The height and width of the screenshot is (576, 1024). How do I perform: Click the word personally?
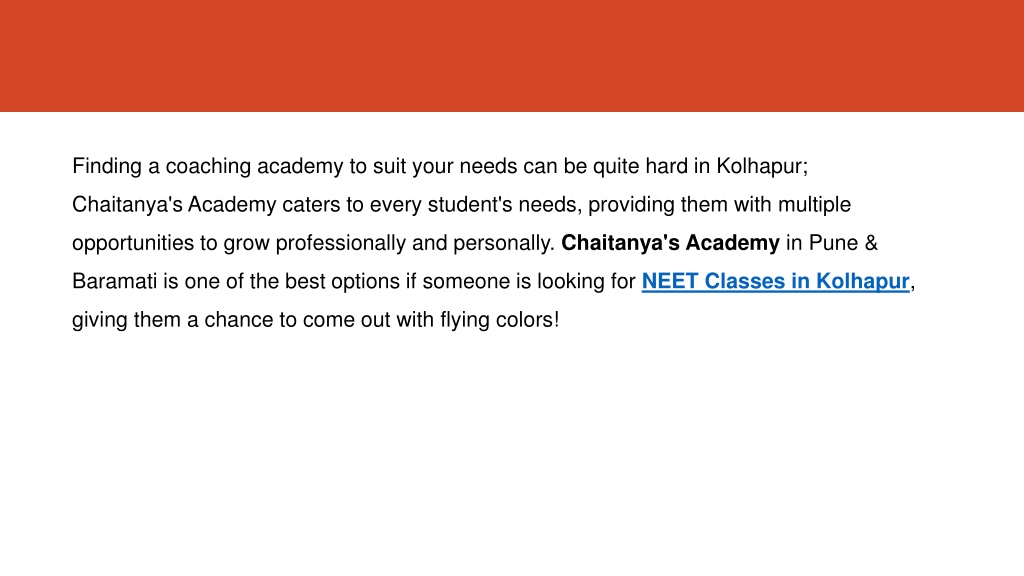504,243
